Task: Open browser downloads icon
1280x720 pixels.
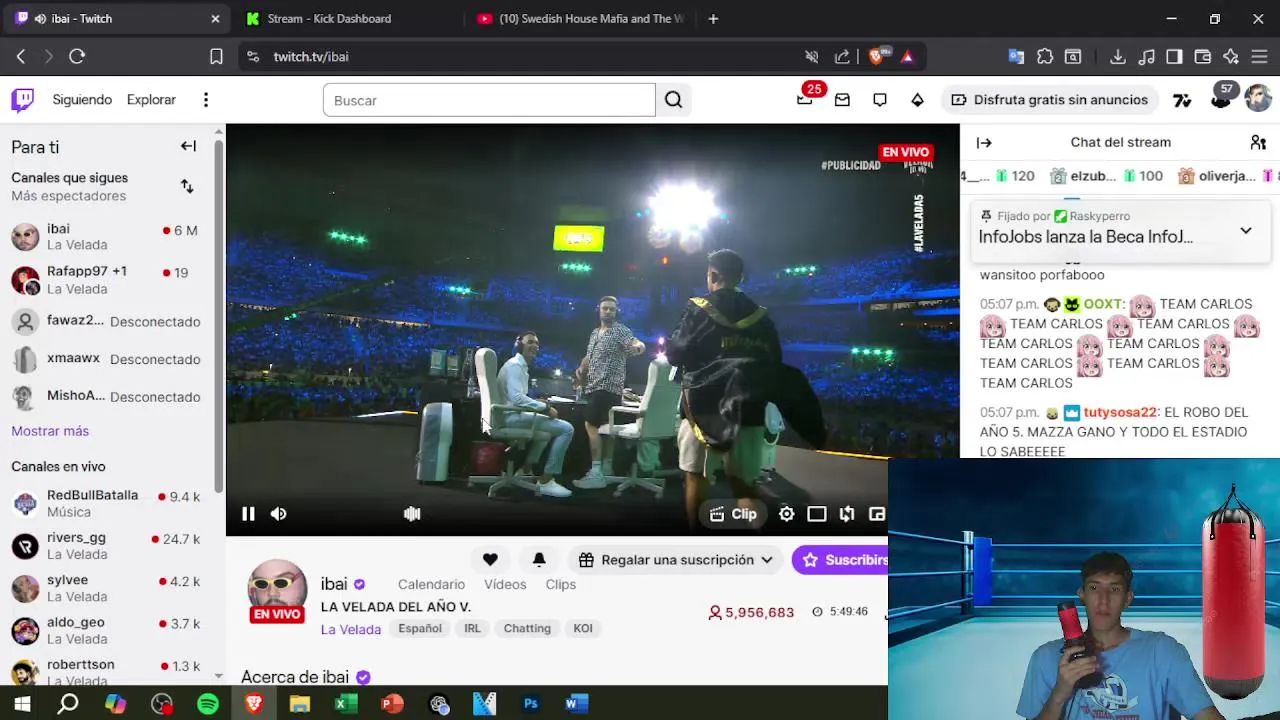Action: tap(1118, 57)
